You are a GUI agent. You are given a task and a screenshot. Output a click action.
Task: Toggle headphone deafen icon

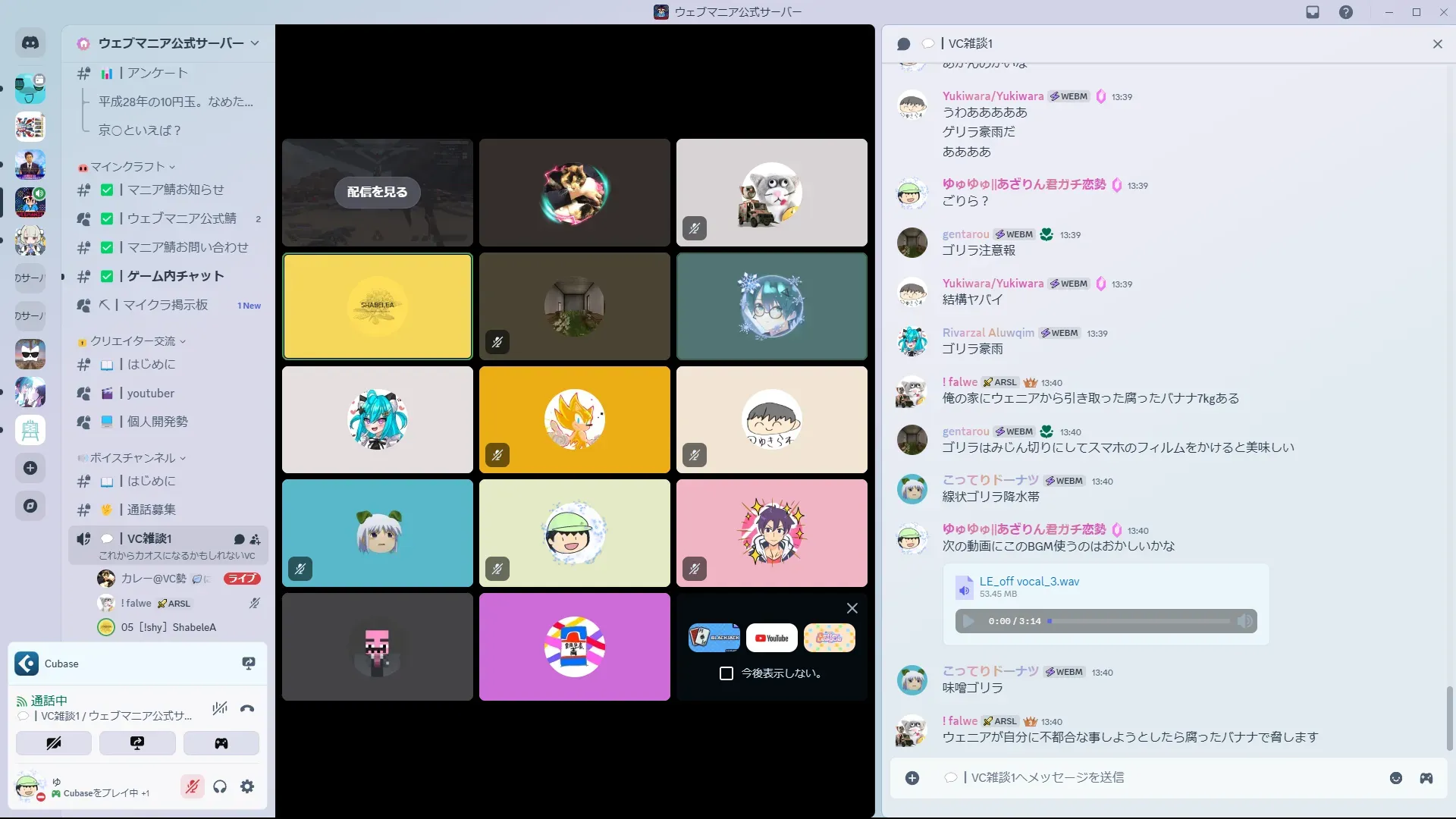(220, 787)
